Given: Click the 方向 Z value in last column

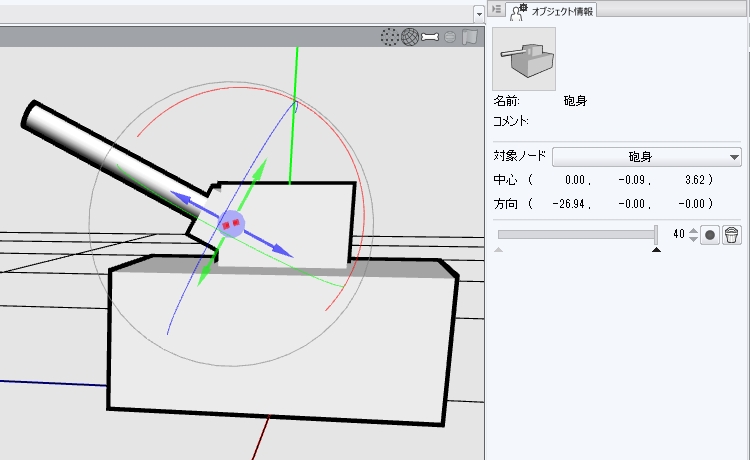Looking at the screenshot, I should coord(692,204).
